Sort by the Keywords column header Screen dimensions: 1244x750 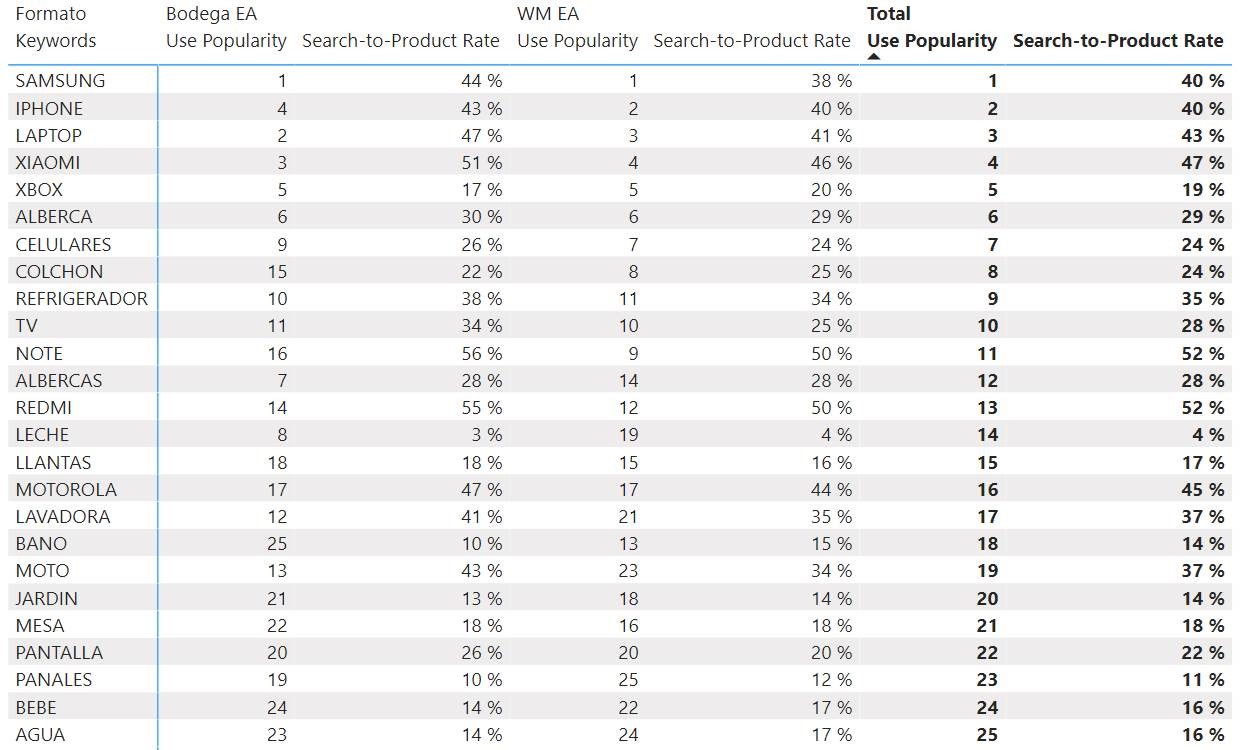[56, 41]
